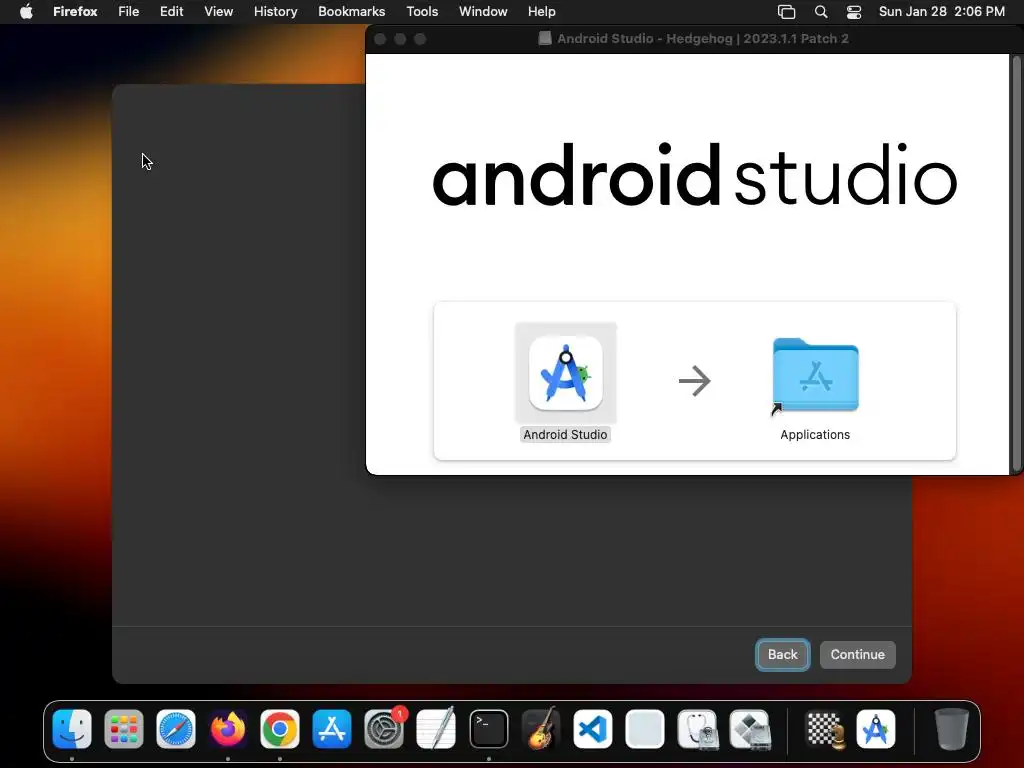The height and width of the screenshot is (768, 1024).
Task: Open Launchpad from the Dock
Action: pyautogui.click(x=123, y=729)
